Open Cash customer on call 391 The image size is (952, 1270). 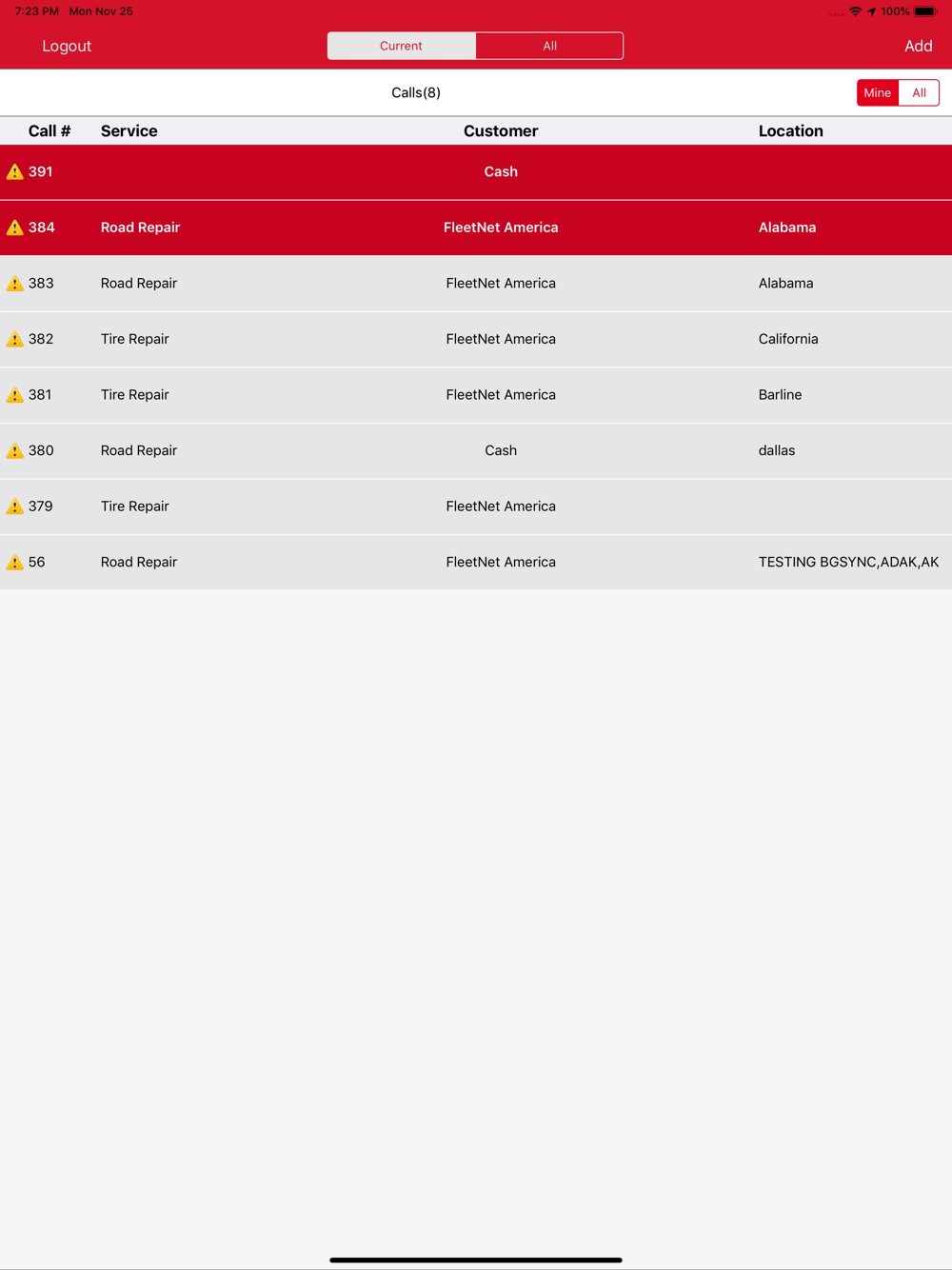501,172
